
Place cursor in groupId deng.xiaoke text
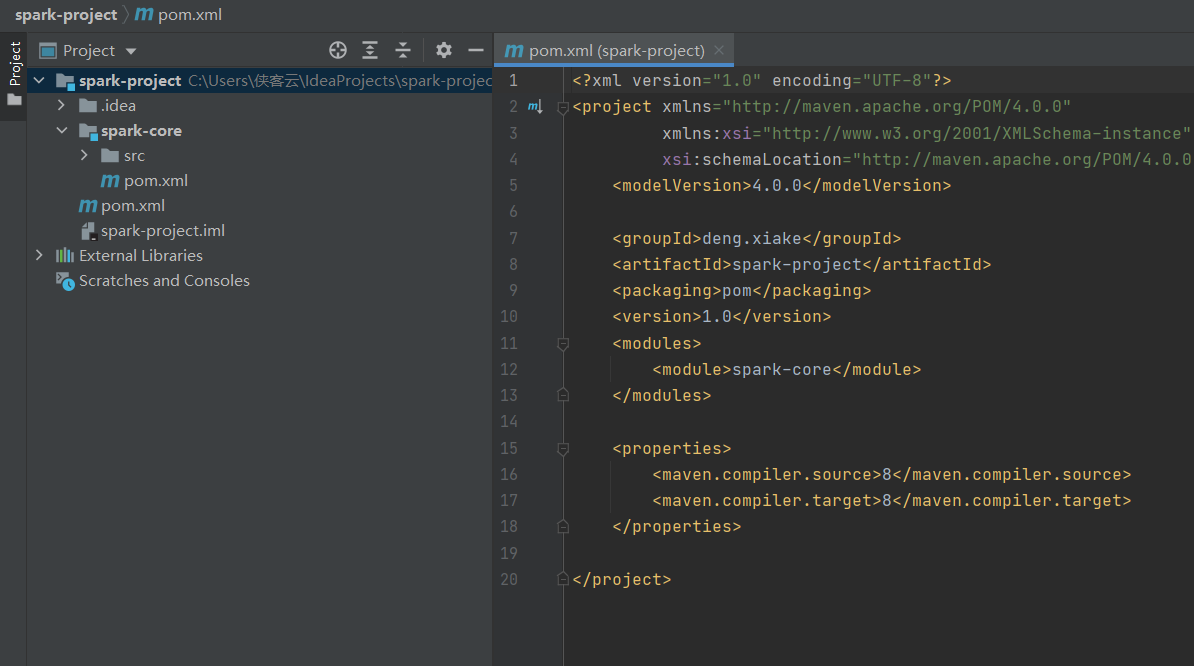point(752,238)
